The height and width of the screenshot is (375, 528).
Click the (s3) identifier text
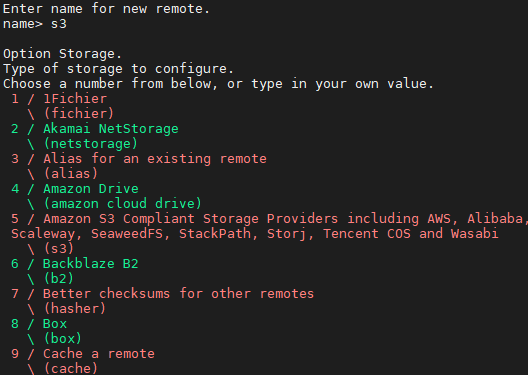[59, 249]
